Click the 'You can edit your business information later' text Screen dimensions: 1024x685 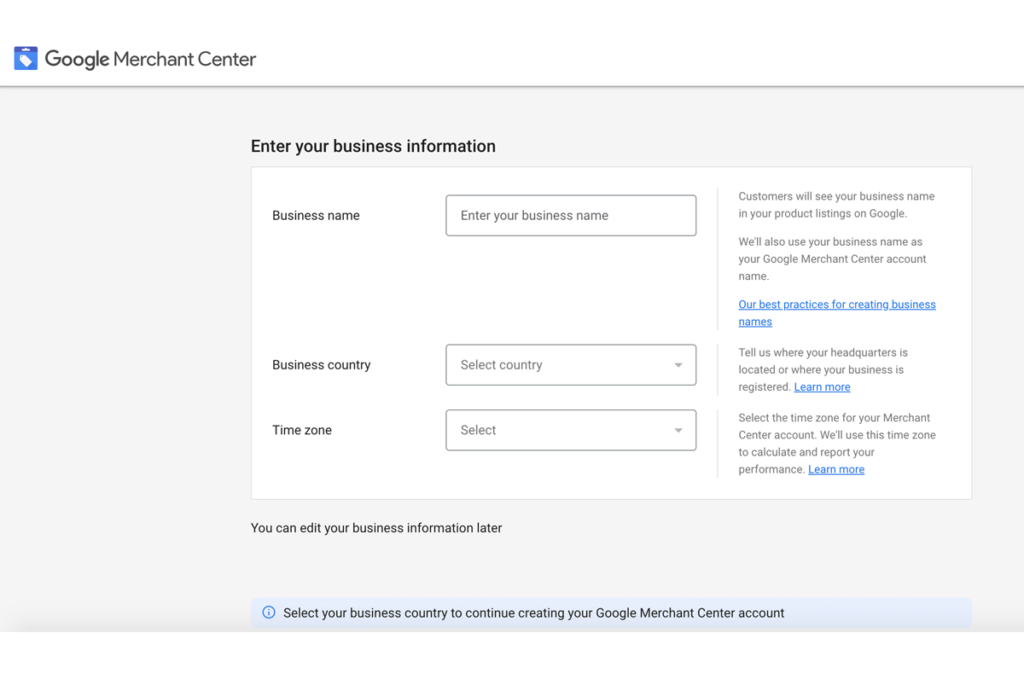pyautogui.click(x=376, y=527)
